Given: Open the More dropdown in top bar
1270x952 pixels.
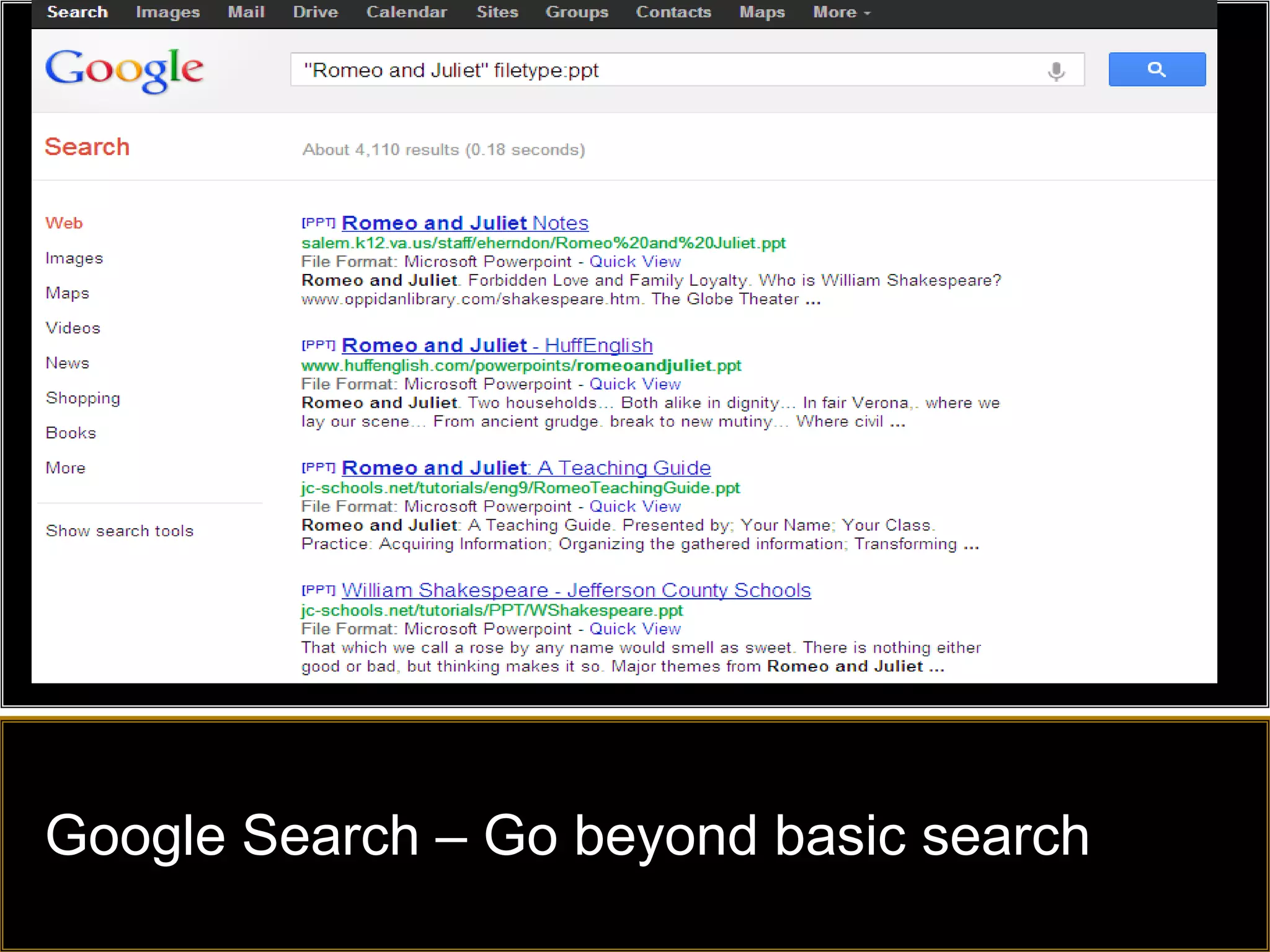Looking at the screenshot, I should point(841,12).
